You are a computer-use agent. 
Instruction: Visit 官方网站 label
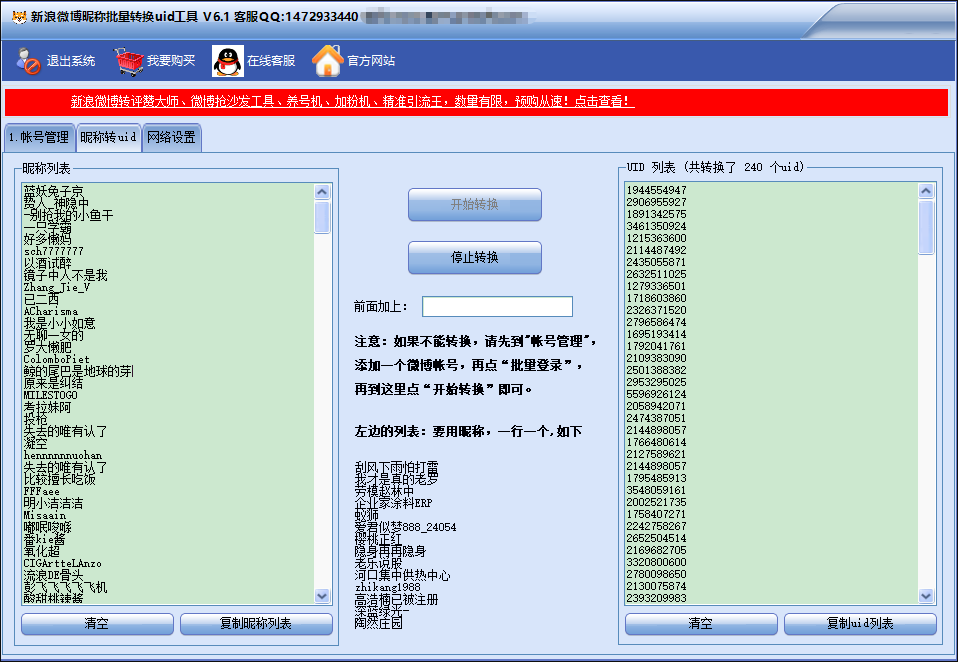click(x=371, y=61)
